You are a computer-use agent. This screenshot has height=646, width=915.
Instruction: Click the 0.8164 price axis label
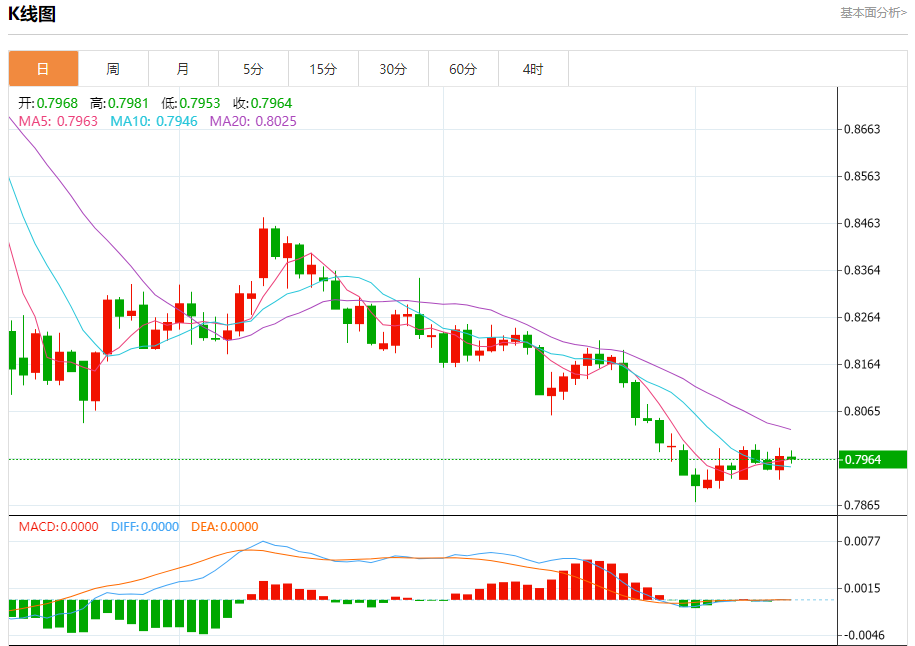[x=862, y=364]
